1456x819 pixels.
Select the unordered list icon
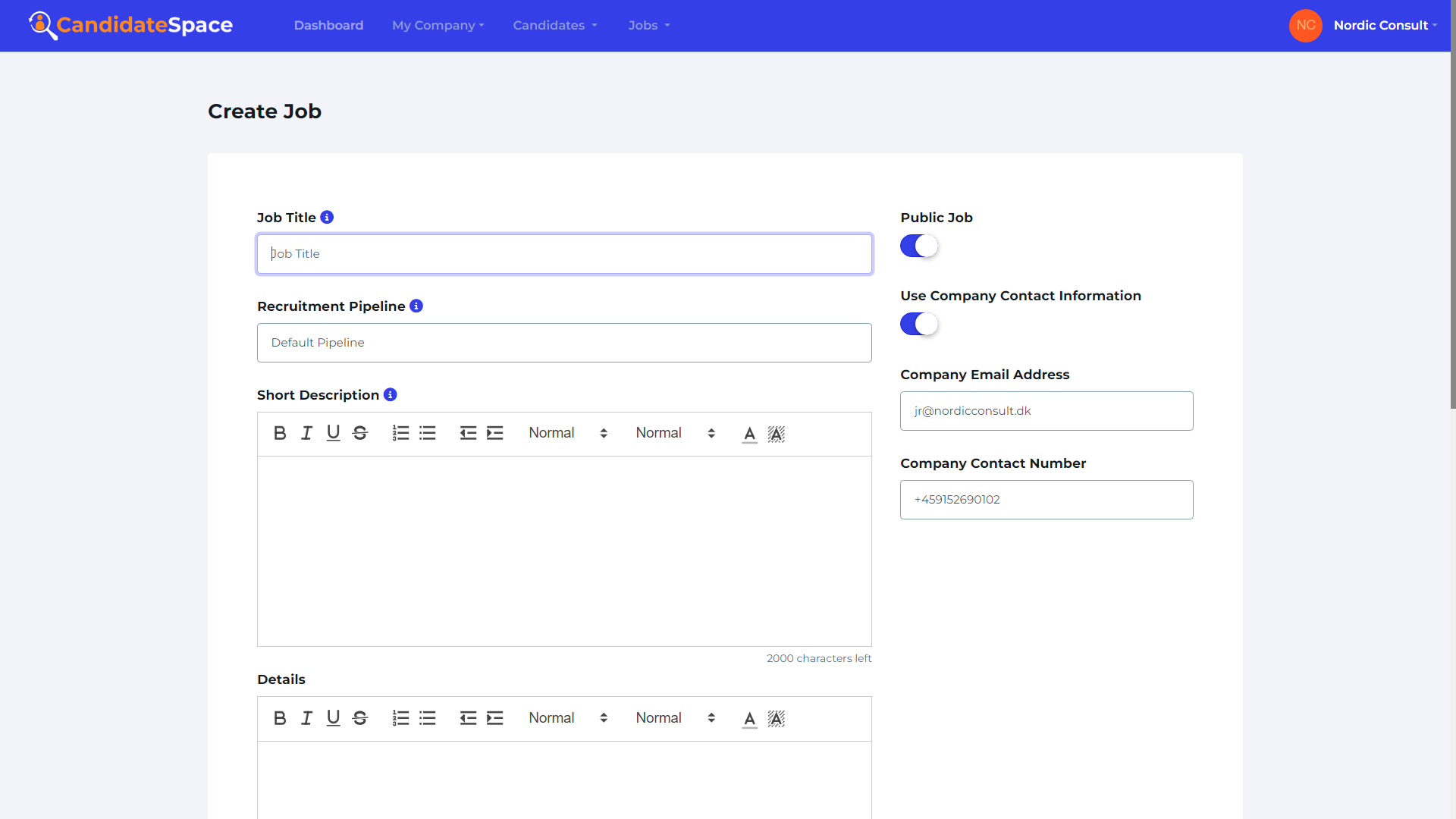[427, 433]
